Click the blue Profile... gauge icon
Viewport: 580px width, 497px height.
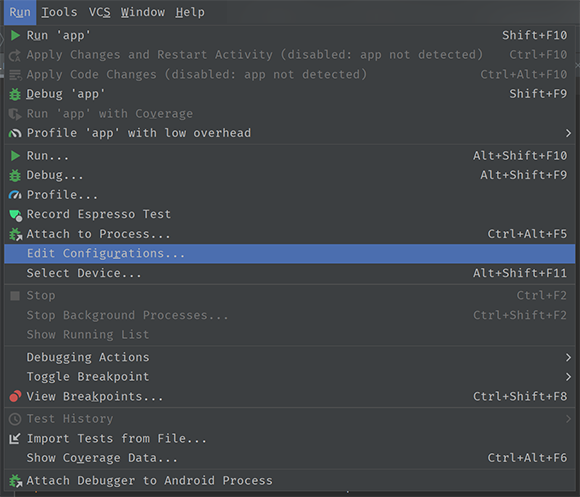click(x=15, y=195)
